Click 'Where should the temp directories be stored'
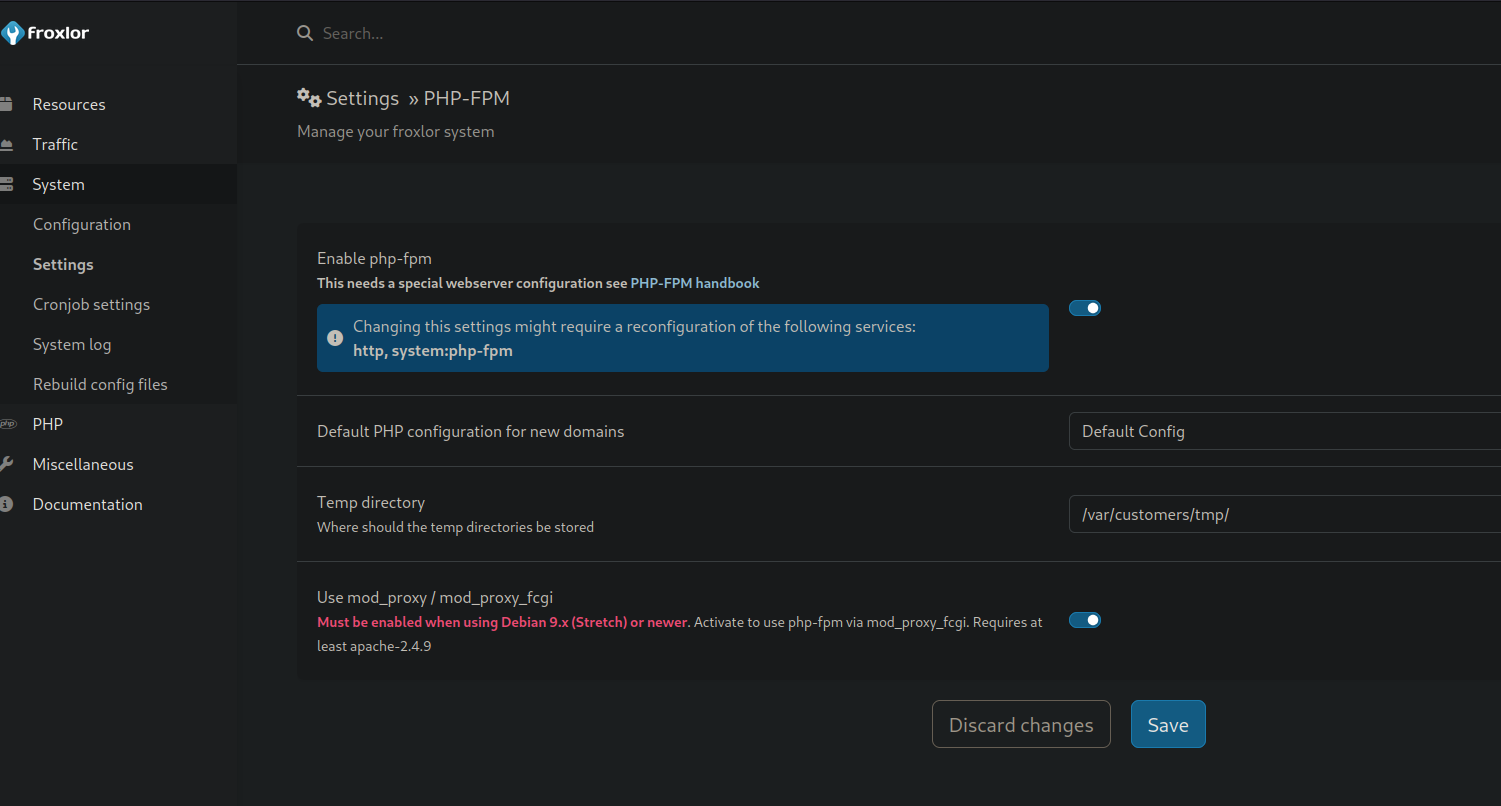Viewport: 1501px width, 806px height. [x=455, y=527]
